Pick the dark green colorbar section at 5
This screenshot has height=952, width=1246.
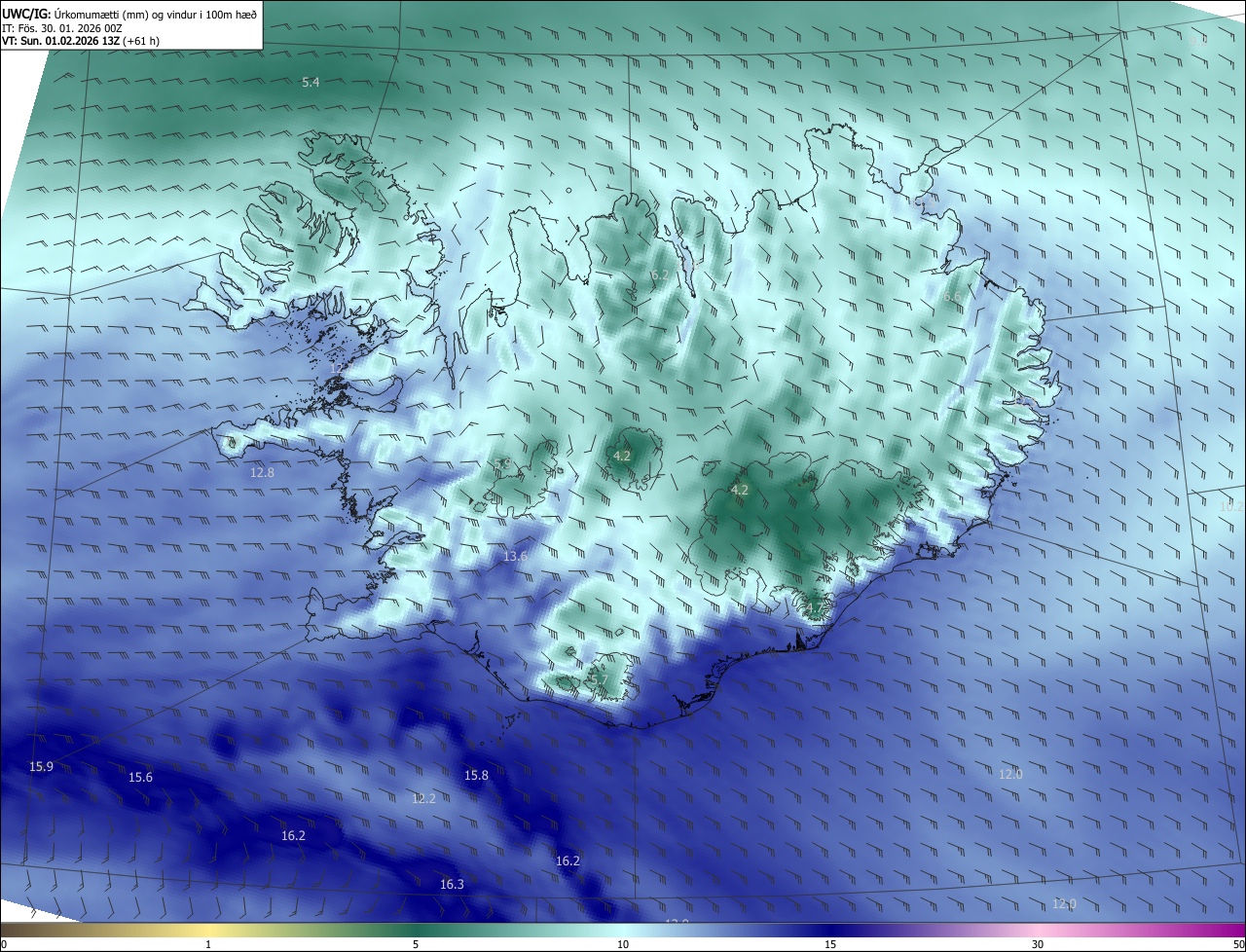point(416,930)
